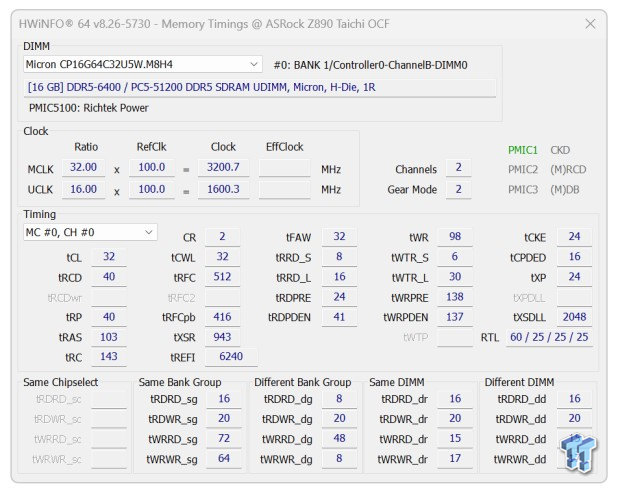The width and height of the screenshot is (620, 497).
Task: Click the tWRPDEN value 137
Action: (x=455, y=317)
